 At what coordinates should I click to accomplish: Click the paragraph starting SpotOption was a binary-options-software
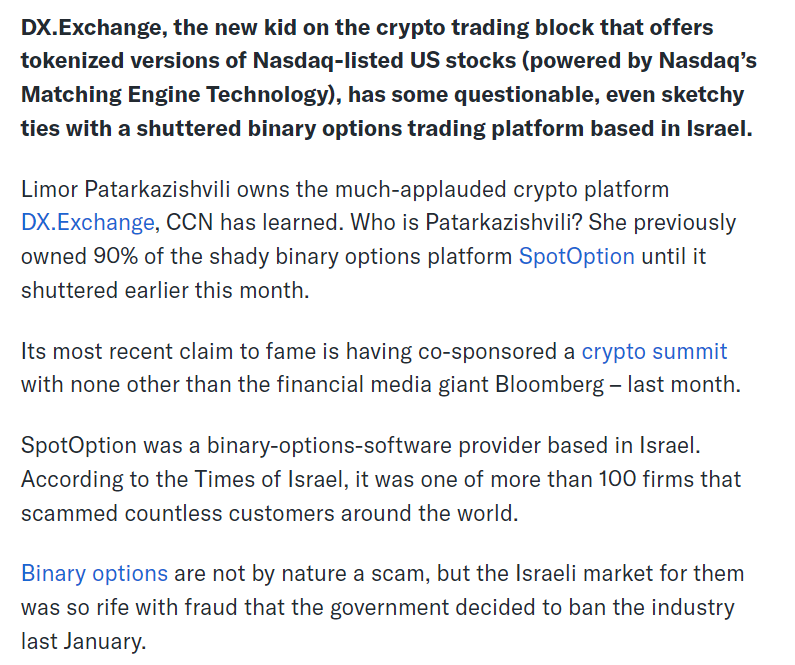pyautogui.click(x=380, y=479)
